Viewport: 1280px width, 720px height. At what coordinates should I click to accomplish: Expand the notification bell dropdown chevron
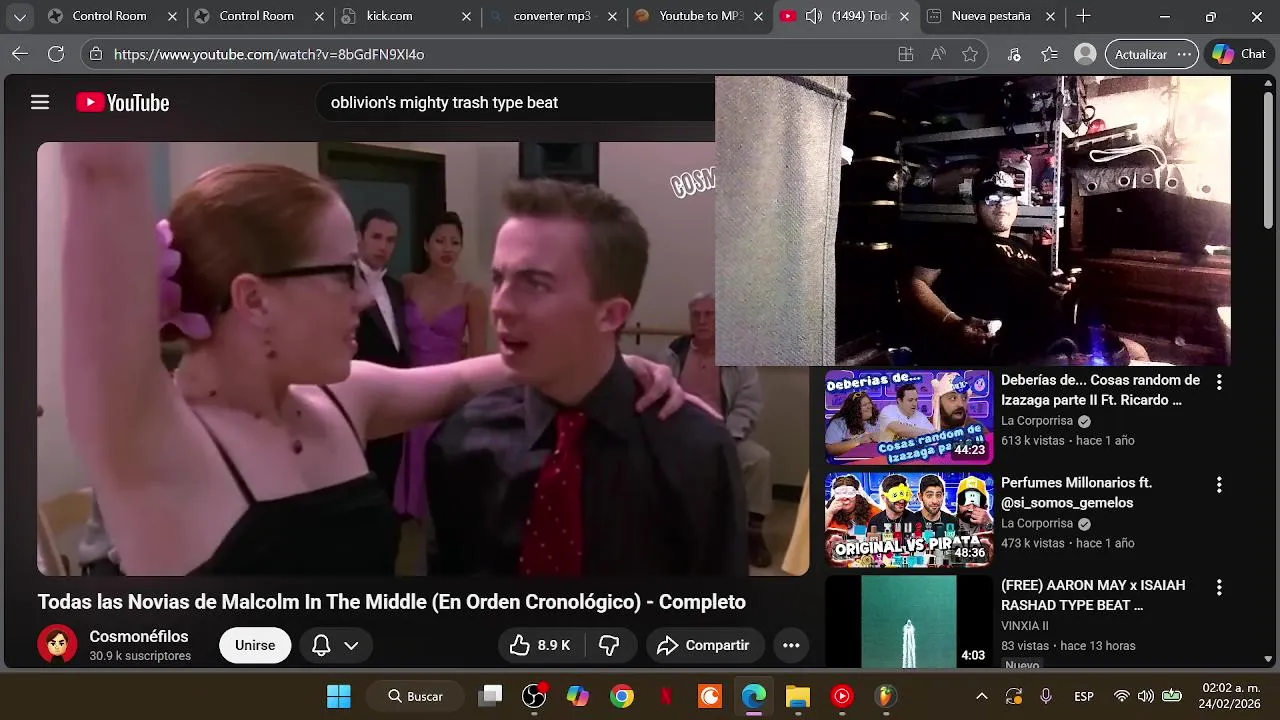click(351, 645)
